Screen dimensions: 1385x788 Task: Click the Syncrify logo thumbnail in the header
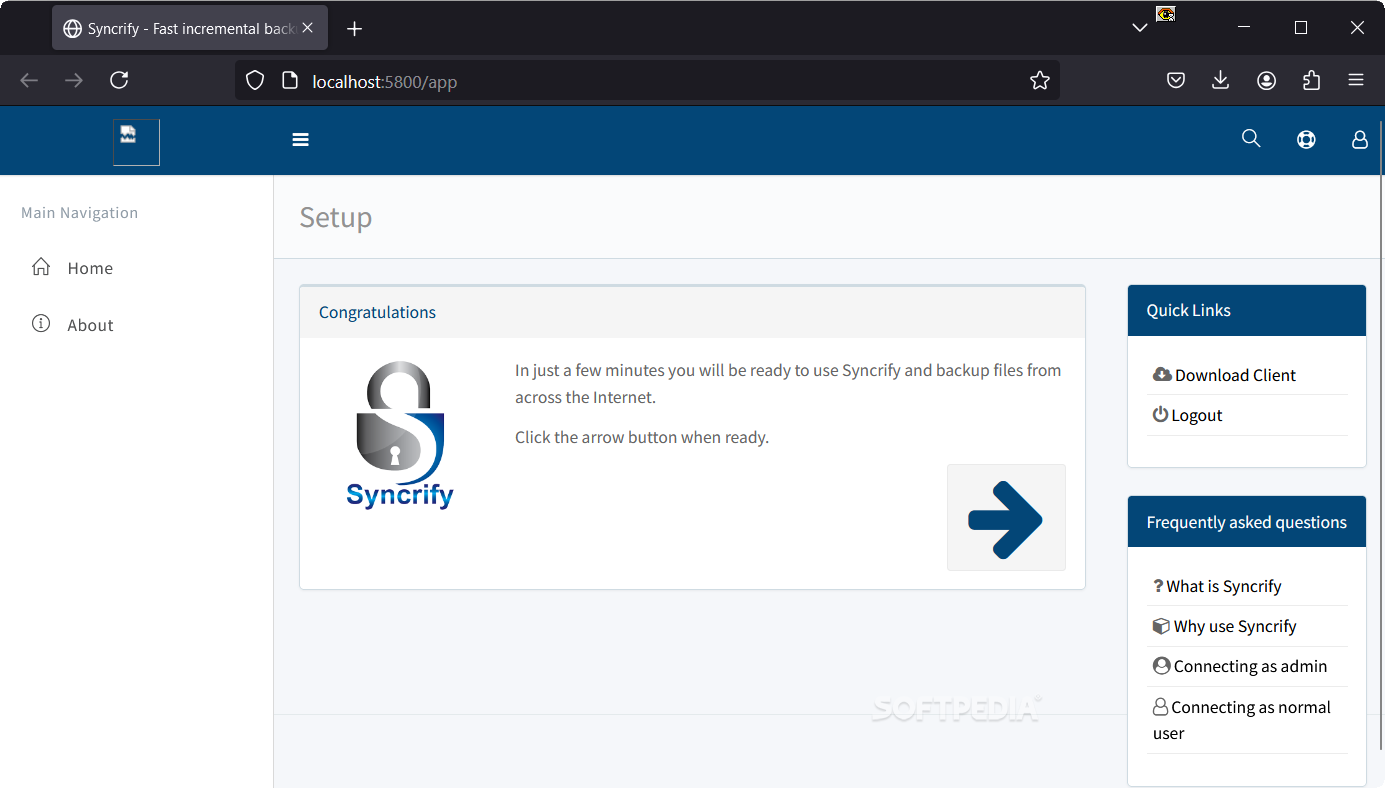(x=136, y=142)
